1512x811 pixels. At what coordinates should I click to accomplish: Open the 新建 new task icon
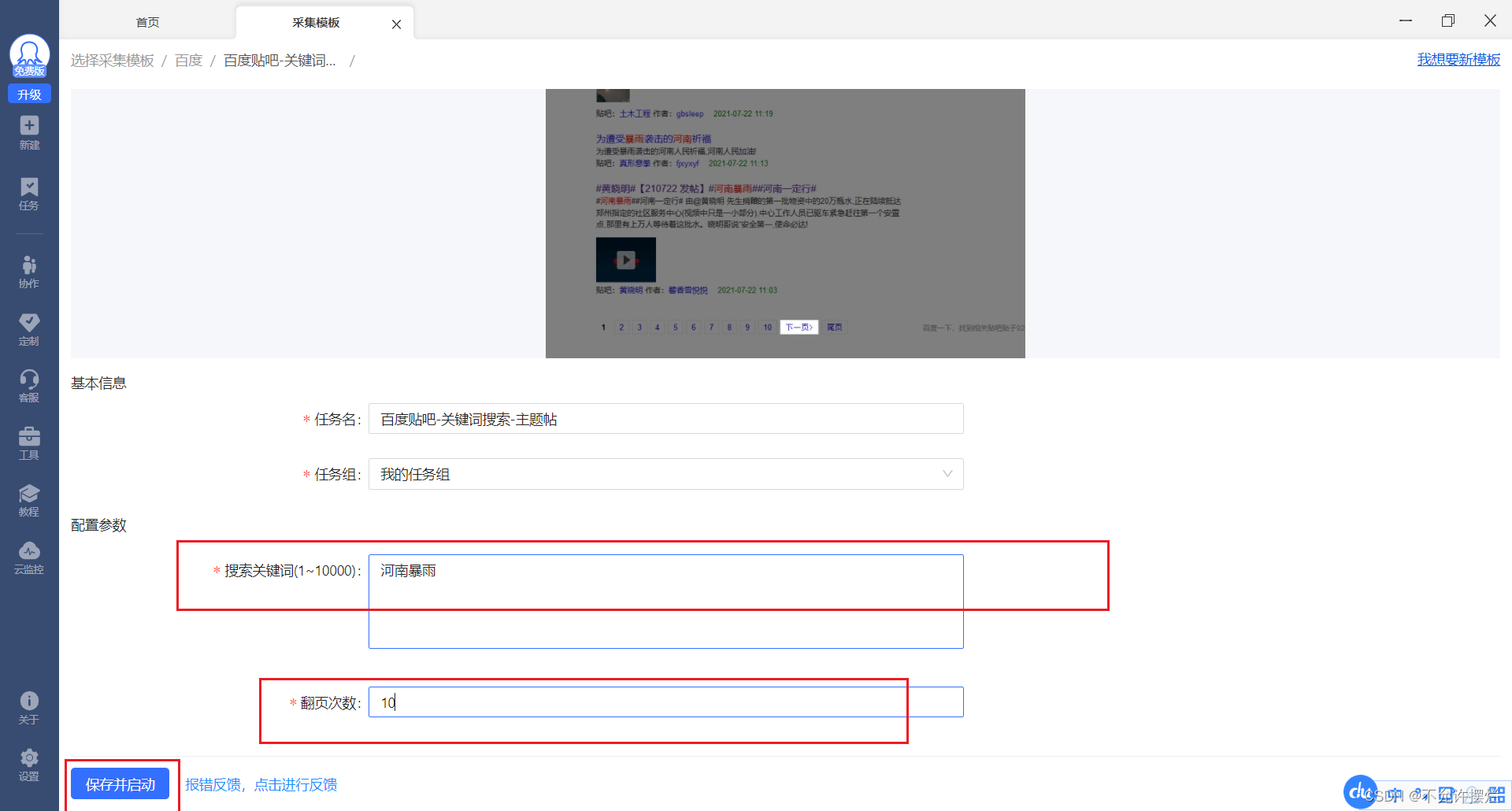[x=29, y=133]
